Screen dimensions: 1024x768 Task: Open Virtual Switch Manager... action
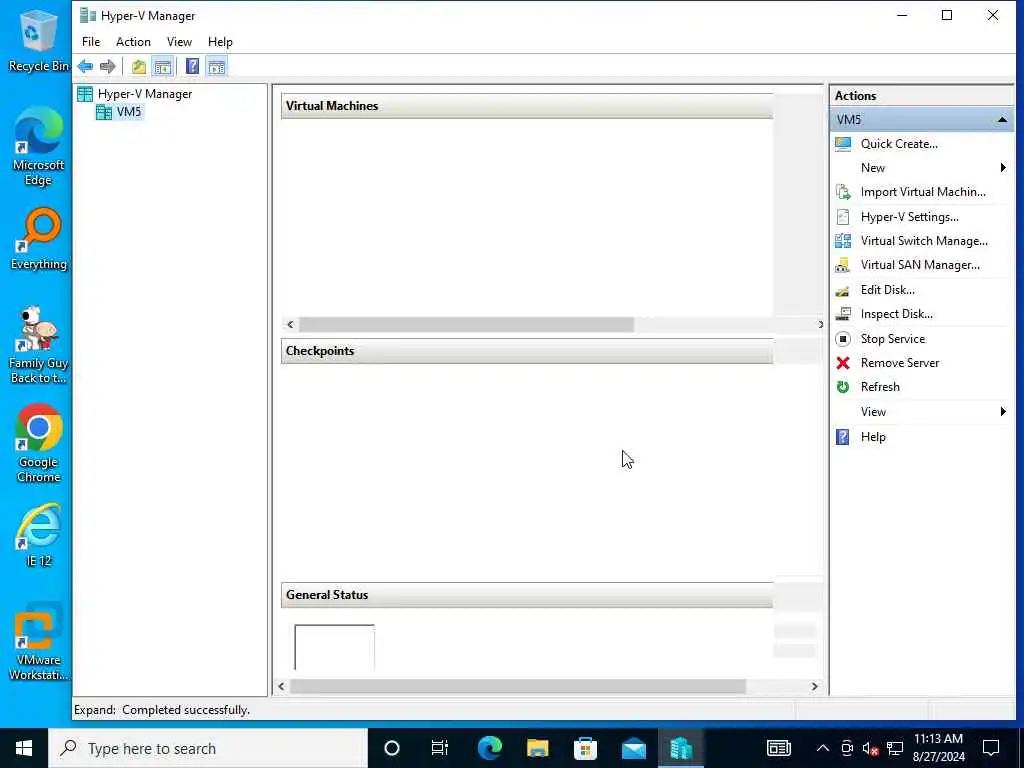(x=923, y=241)
